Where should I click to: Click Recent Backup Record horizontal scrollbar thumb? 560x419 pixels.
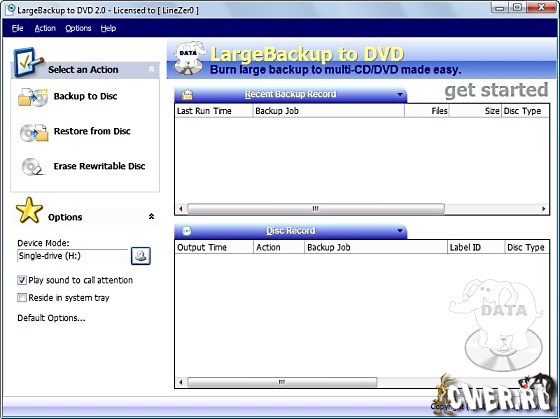coord(316,209)
